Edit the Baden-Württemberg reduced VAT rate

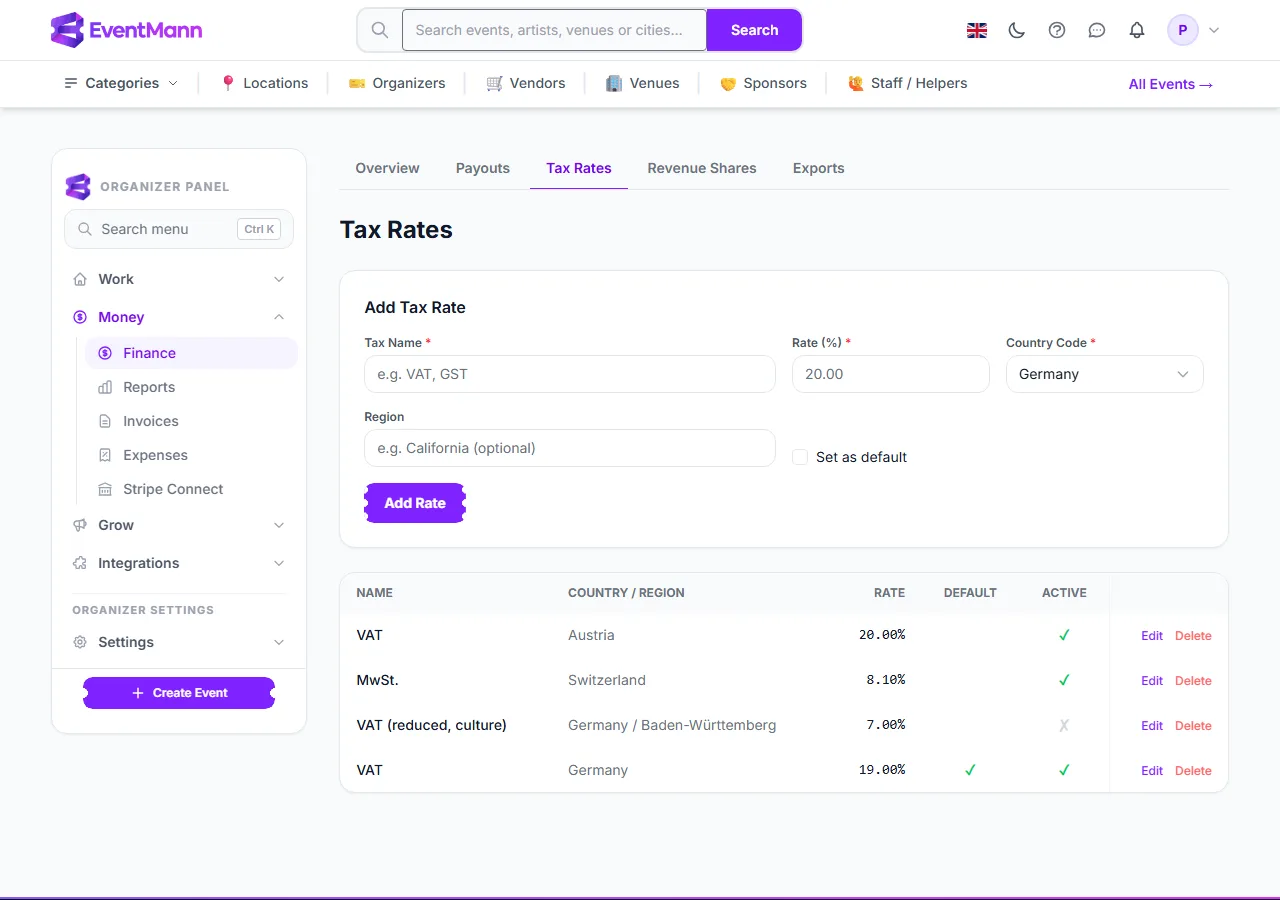1152,726
